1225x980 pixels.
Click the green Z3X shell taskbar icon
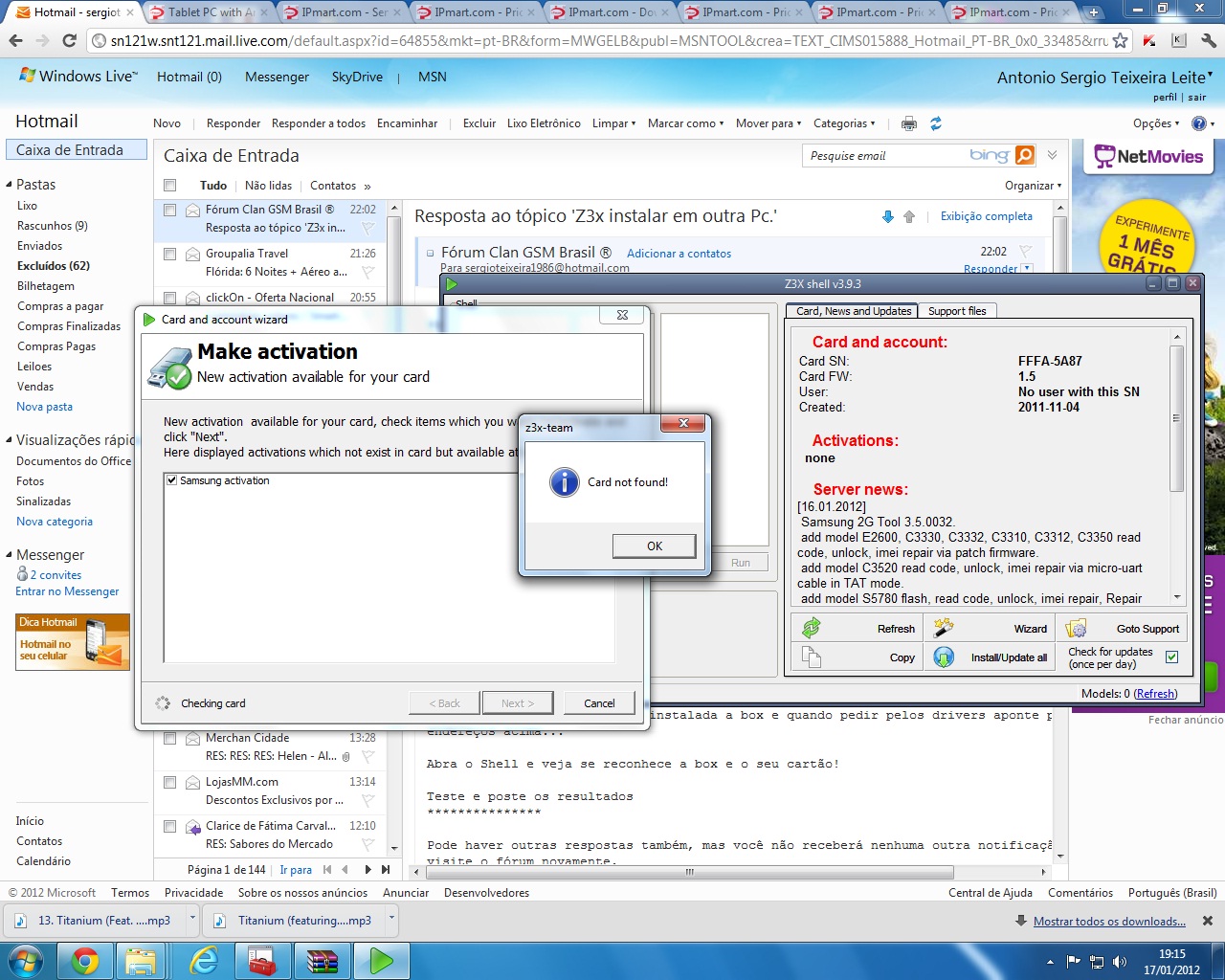point(382,960)
